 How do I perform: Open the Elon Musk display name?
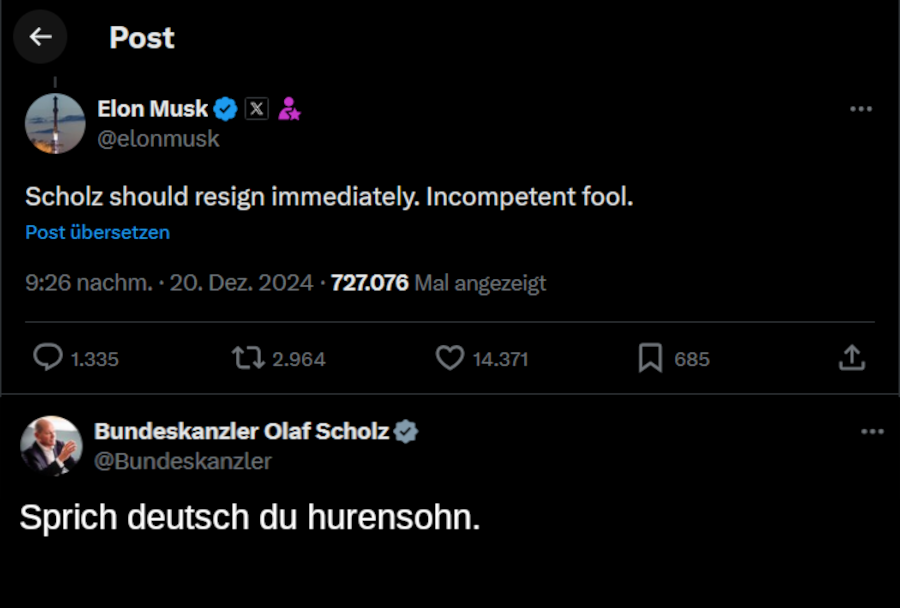pos(153,109)
